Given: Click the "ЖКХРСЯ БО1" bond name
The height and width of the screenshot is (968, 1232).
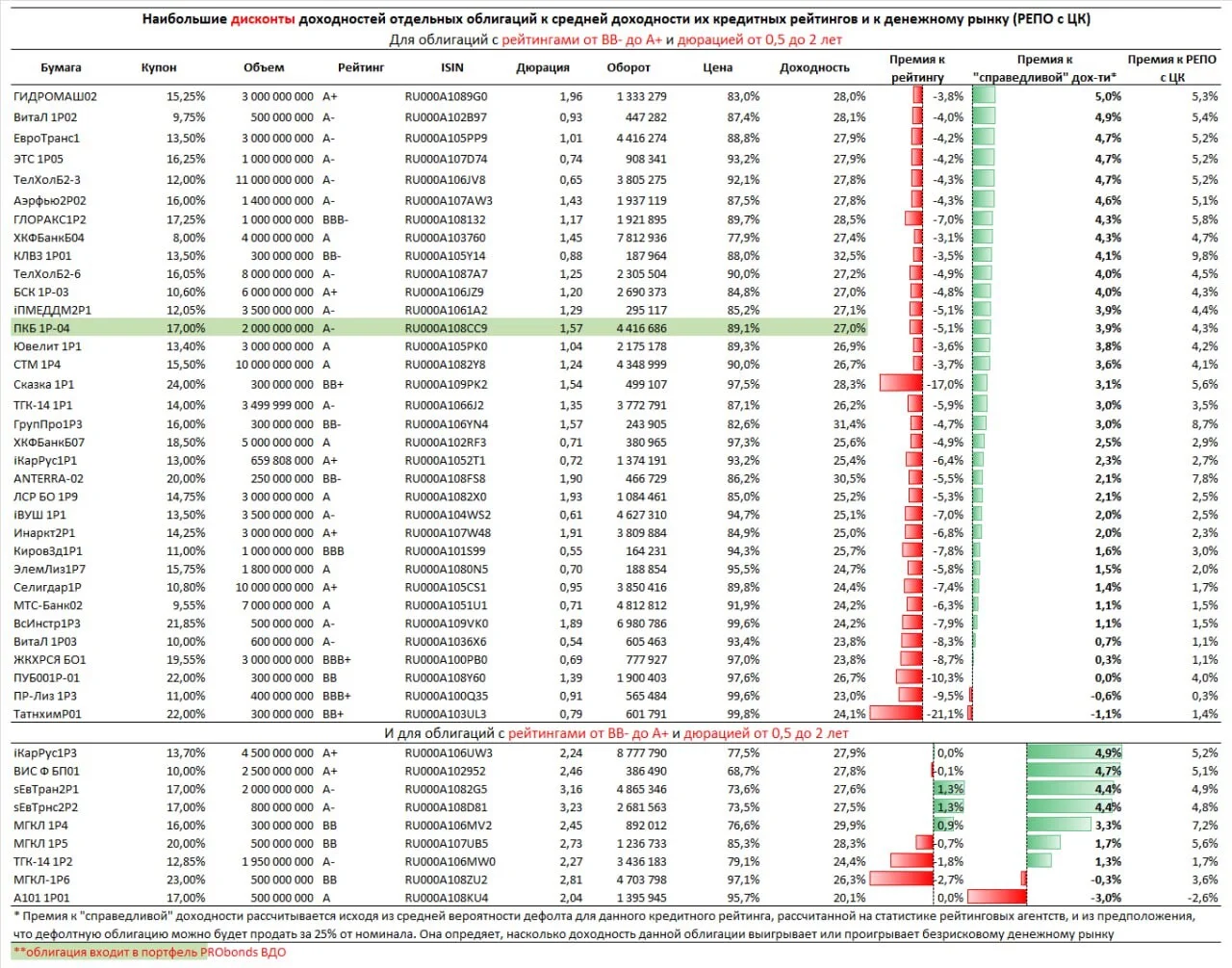Looking at the screenshot, I should pyautogui.click(x=50, y=660).
